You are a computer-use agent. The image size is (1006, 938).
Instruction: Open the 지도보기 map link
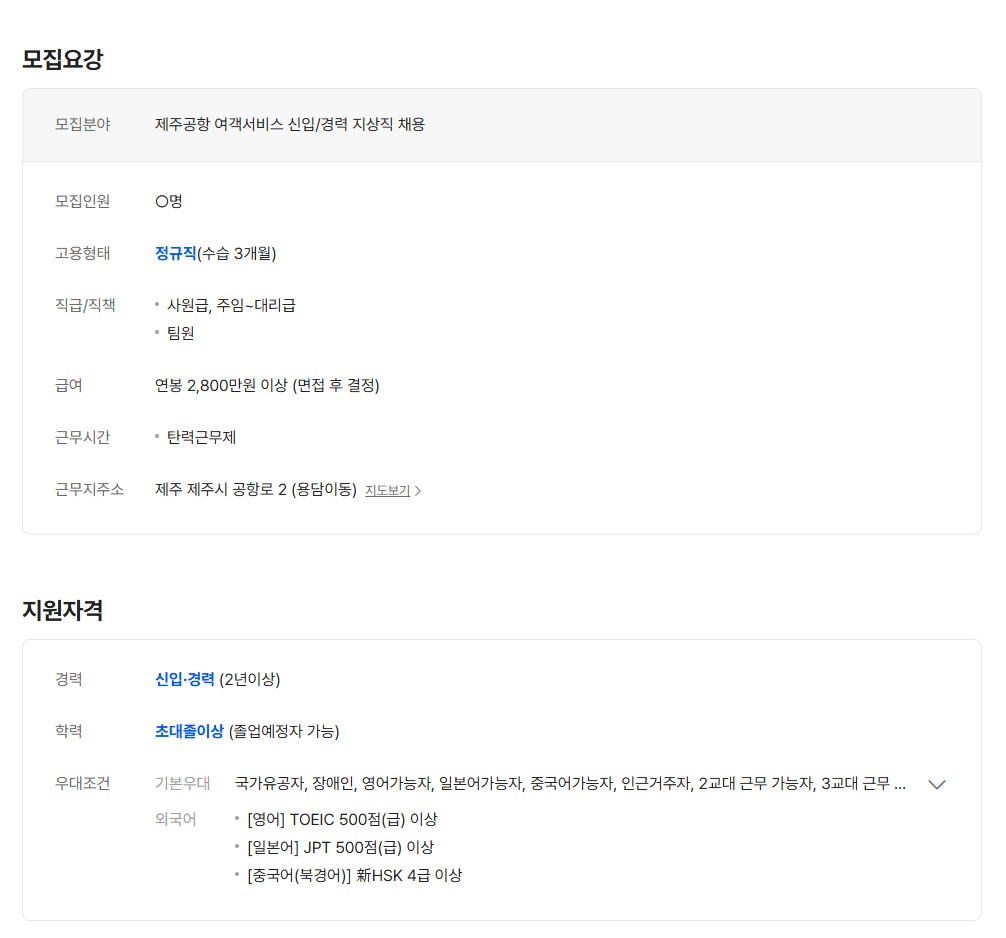pos(387,491)
